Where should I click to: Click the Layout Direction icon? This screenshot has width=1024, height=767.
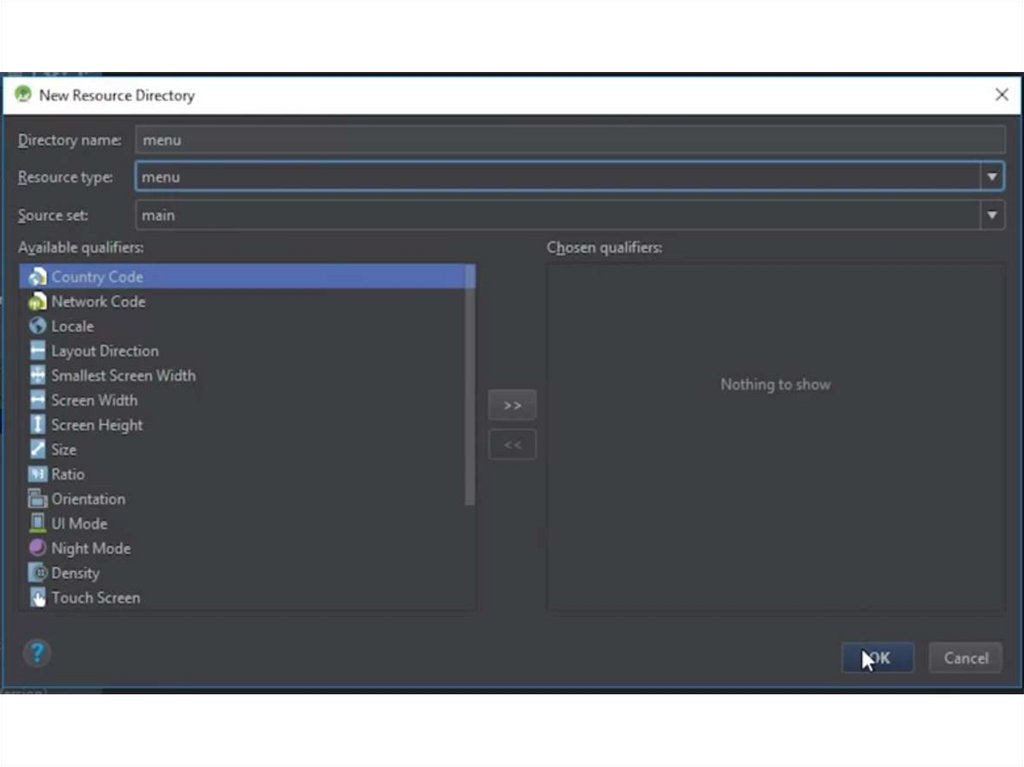37,351
